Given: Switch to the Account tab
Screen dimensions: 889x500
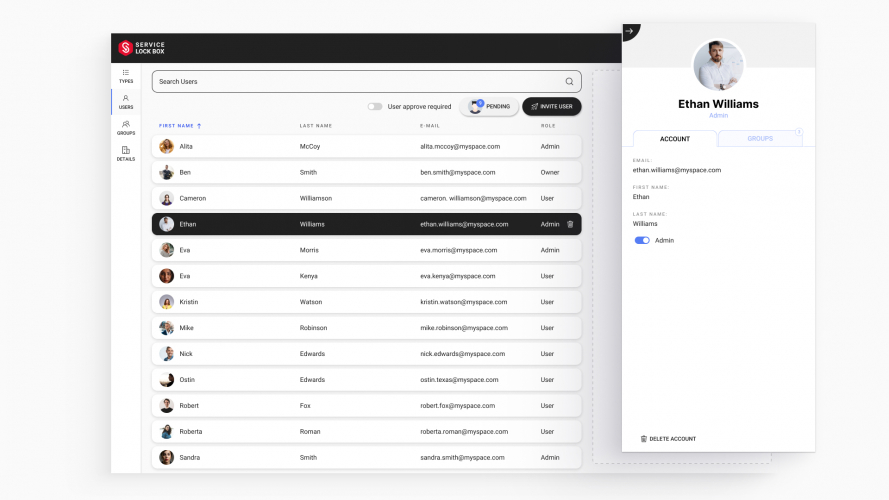Looking at the screenshot, I should [x=675, y=139].
